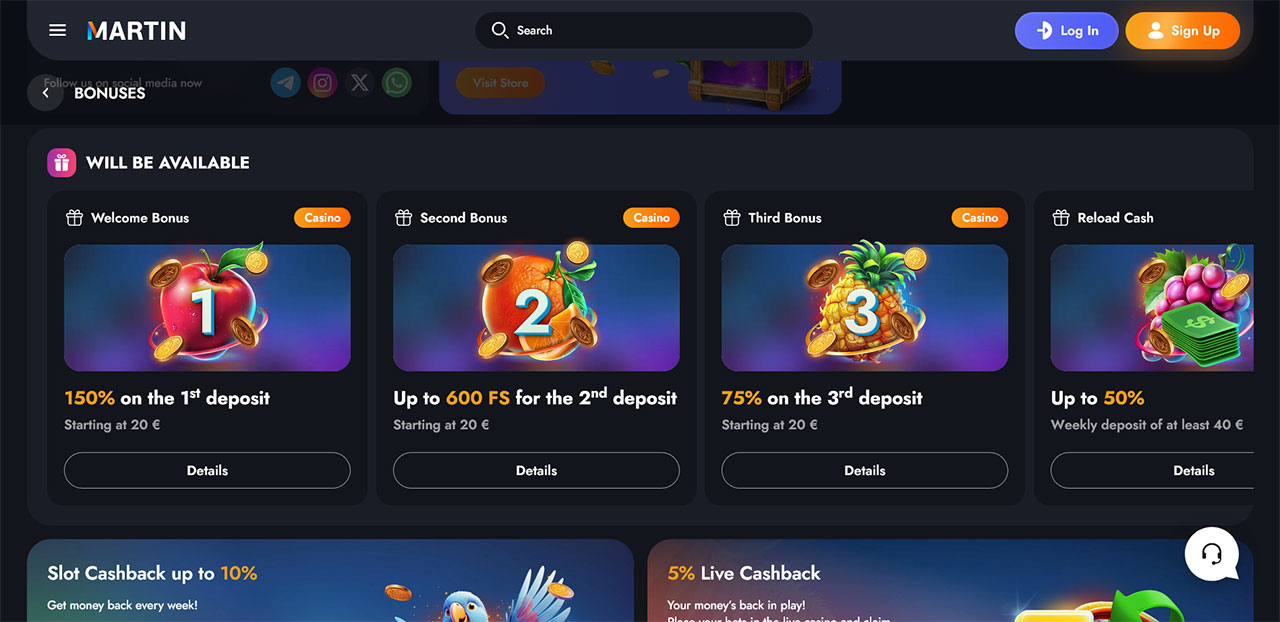The image size is (1280, 622).
Task: Go back using Bonuses arrow
Action: pyautogui.click(x=45, y=93)
